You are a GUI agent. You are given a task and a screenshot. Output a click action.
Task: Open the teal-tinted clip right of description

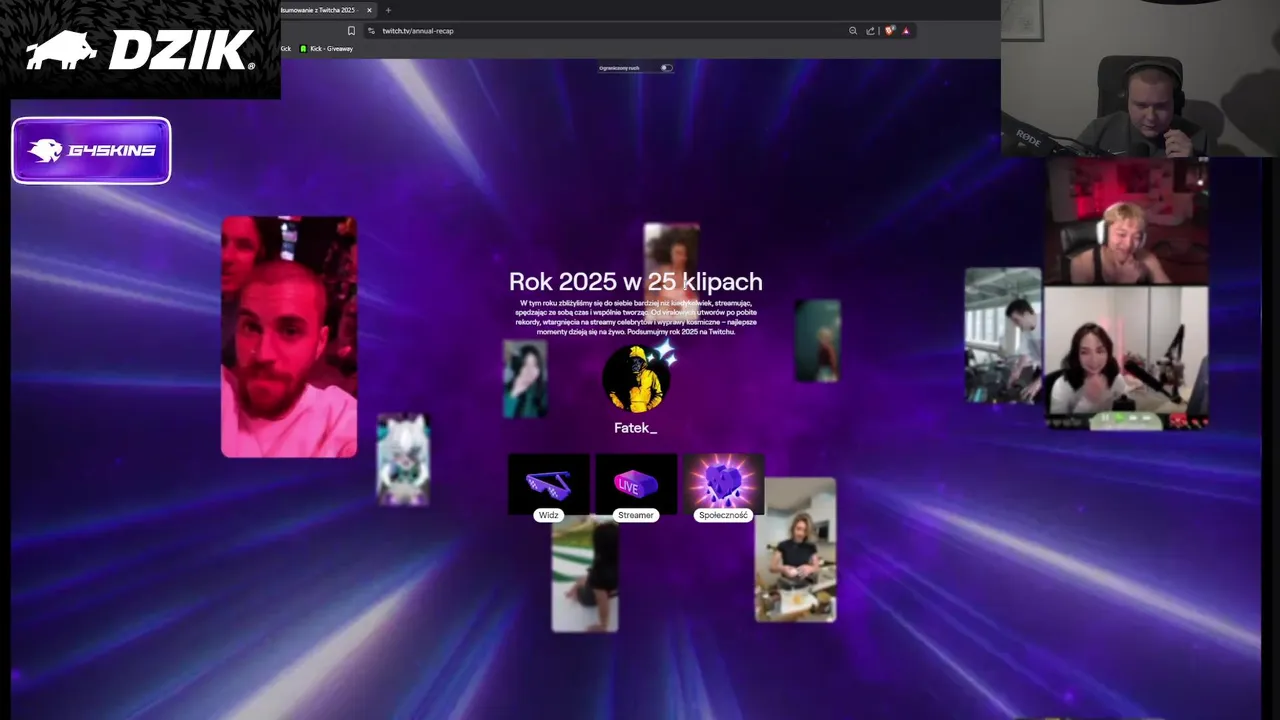(818, 341)
